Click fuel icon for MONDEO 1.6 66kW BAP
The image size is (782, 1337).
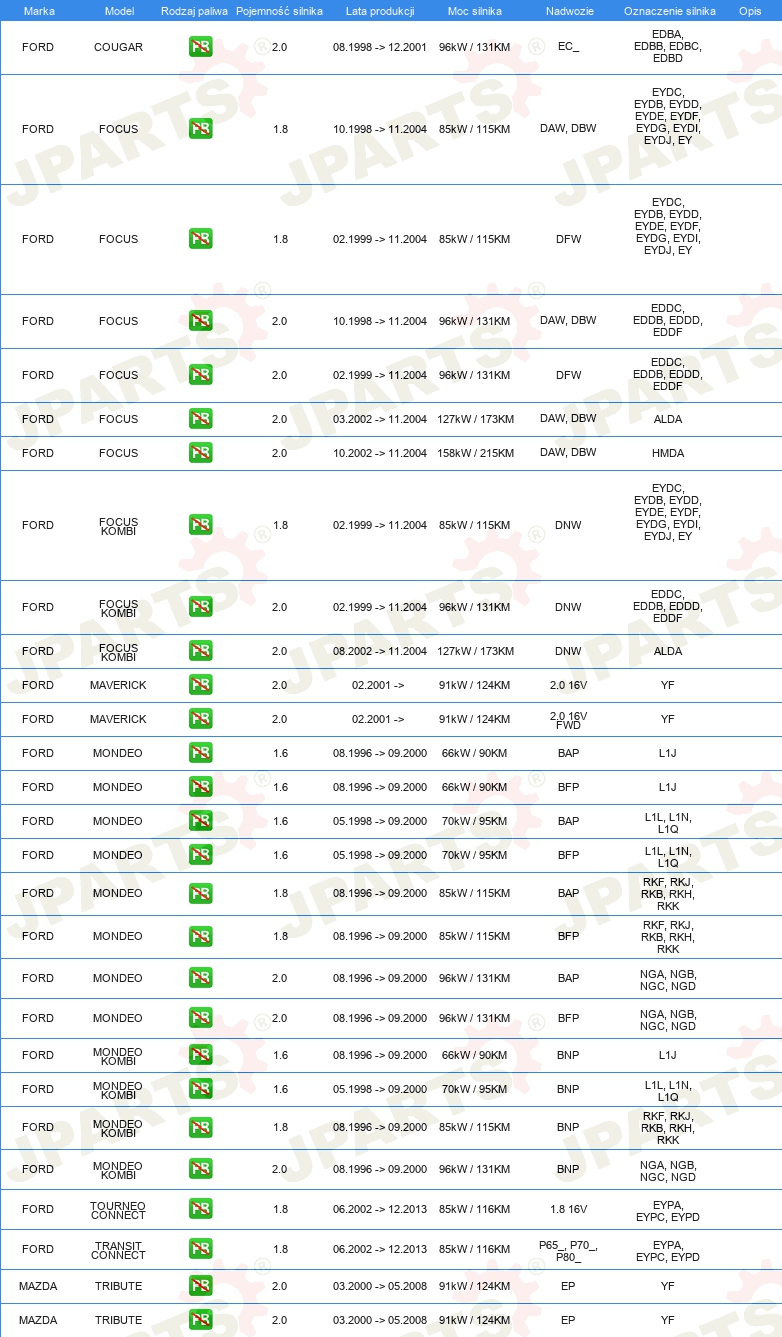201,753
